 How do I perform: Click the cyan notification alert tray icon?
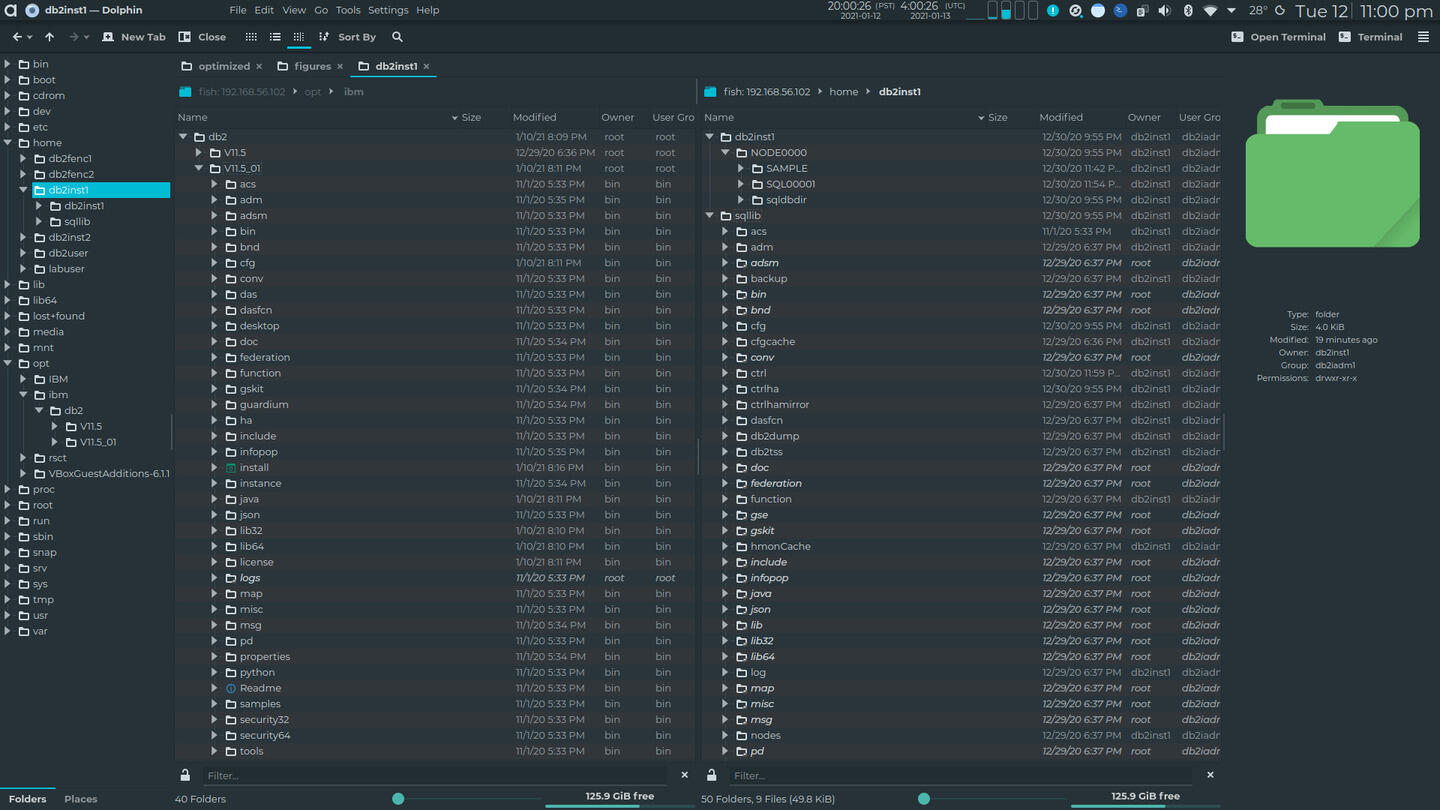[x=1053, y=11]
